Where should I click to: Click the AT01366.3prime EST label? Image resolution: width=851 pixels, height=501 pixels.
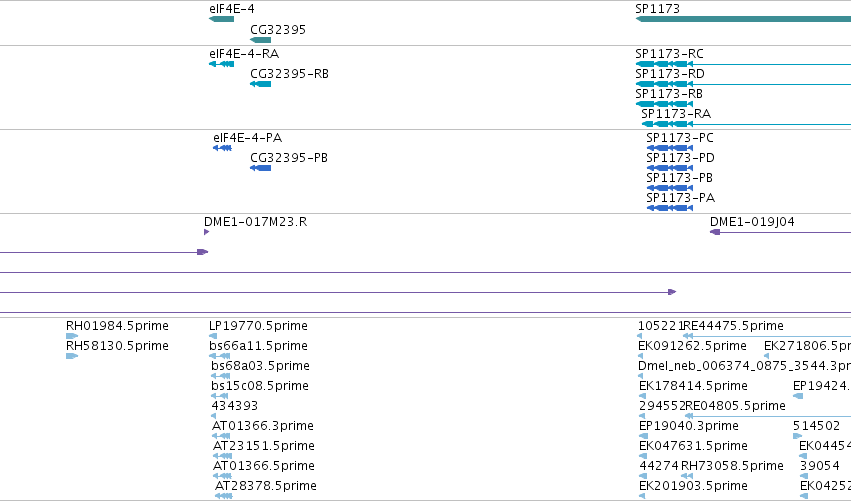coord(263,426)
